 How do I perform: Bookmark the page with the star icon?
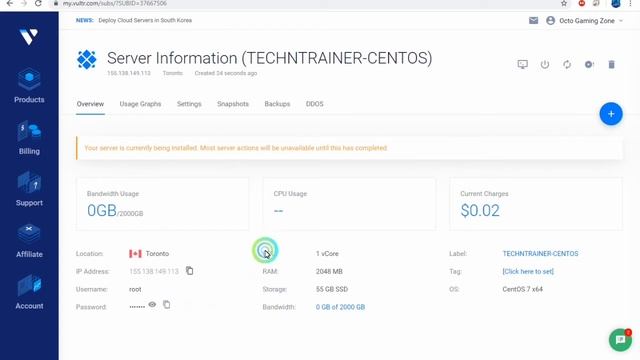(564, 3)
